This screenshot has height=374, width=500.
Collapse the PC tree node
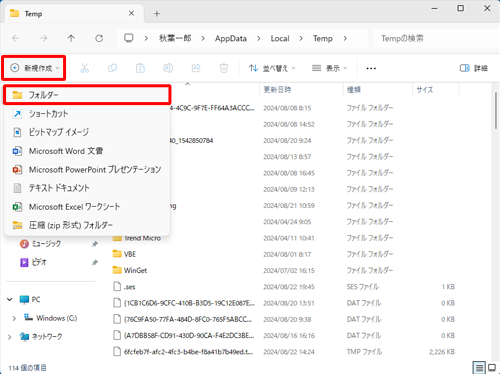point(10,300)
